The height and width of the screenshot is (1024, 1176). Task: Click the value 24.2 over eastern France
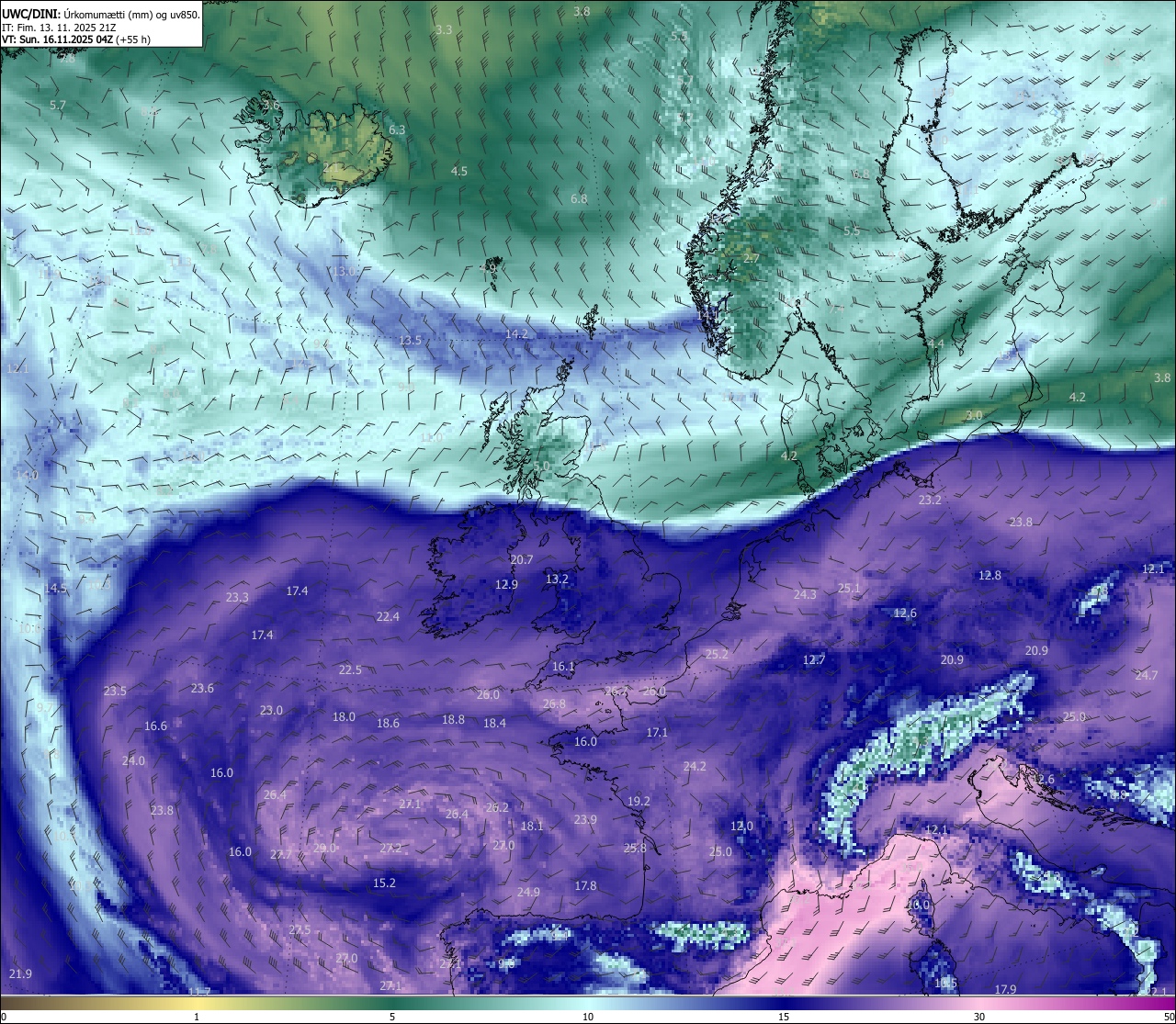pyautogui.click(x=695, y=766)
